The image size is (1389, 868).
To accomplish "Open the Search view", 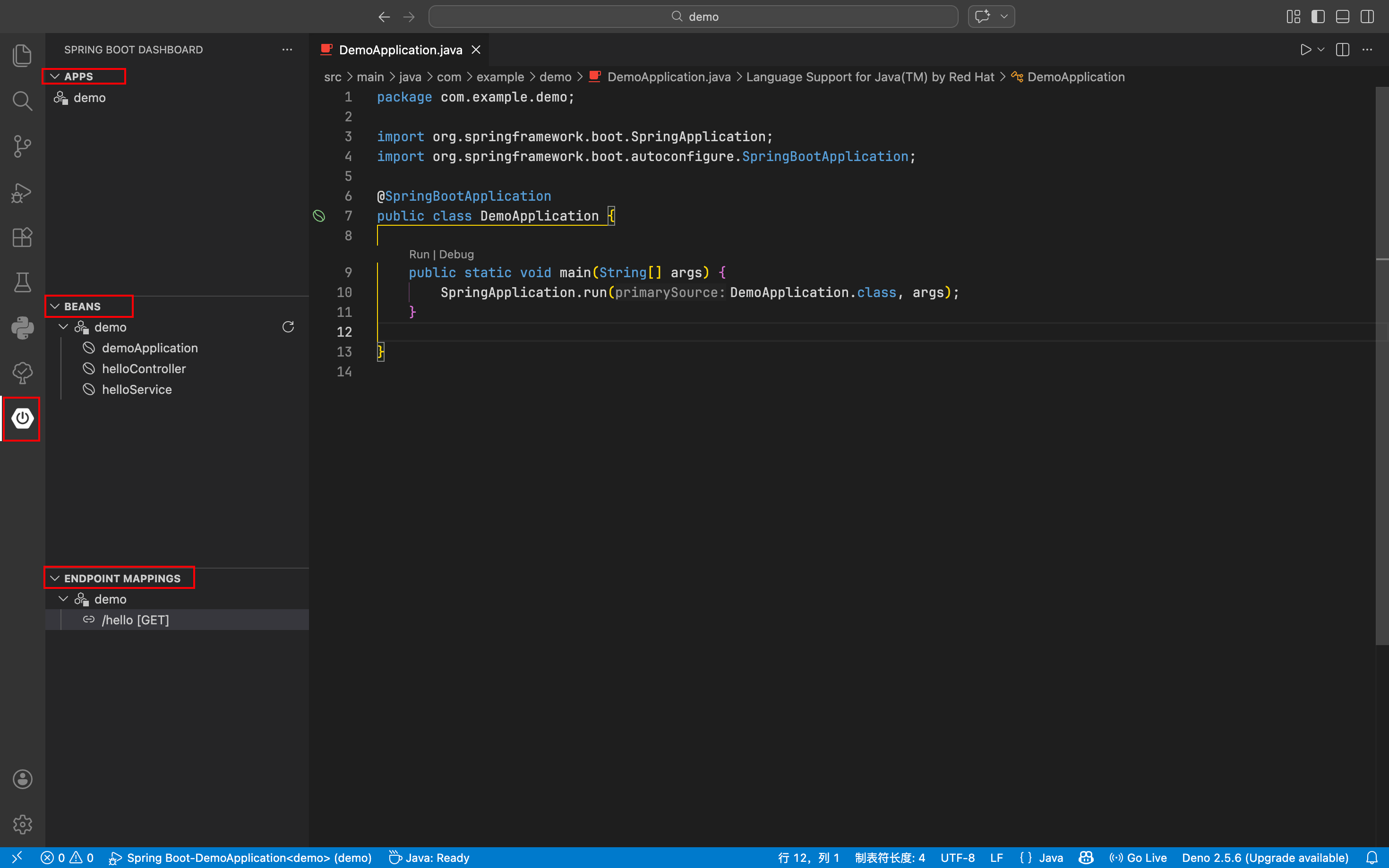I will point(22,101).
